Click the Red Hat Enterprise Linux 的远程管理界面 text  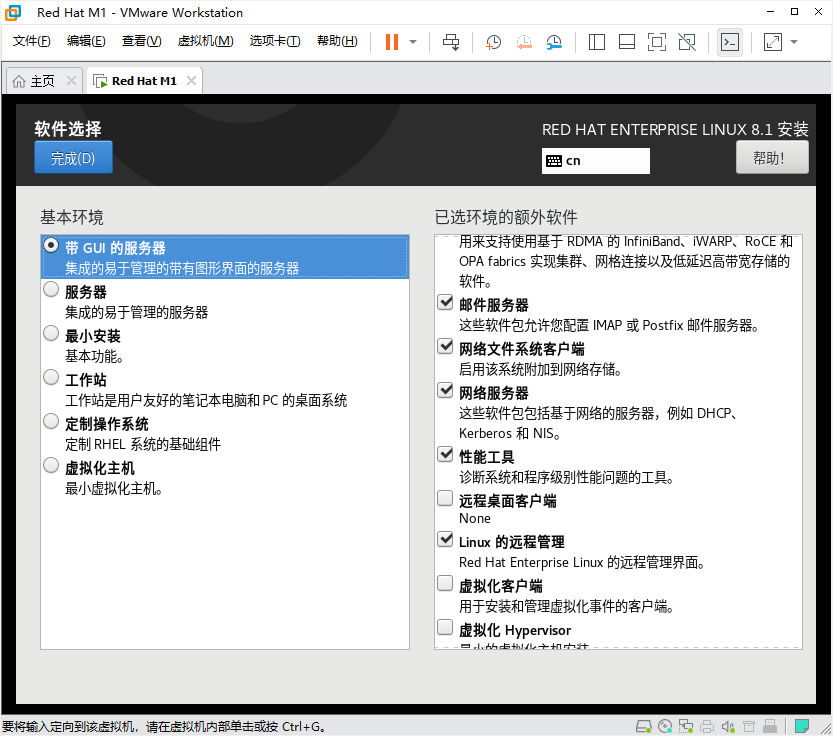(582, 562)
